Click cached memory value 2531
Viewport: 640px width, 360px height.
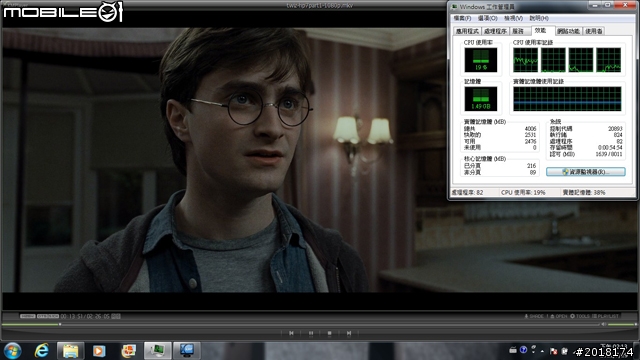(x=530, y=135)
